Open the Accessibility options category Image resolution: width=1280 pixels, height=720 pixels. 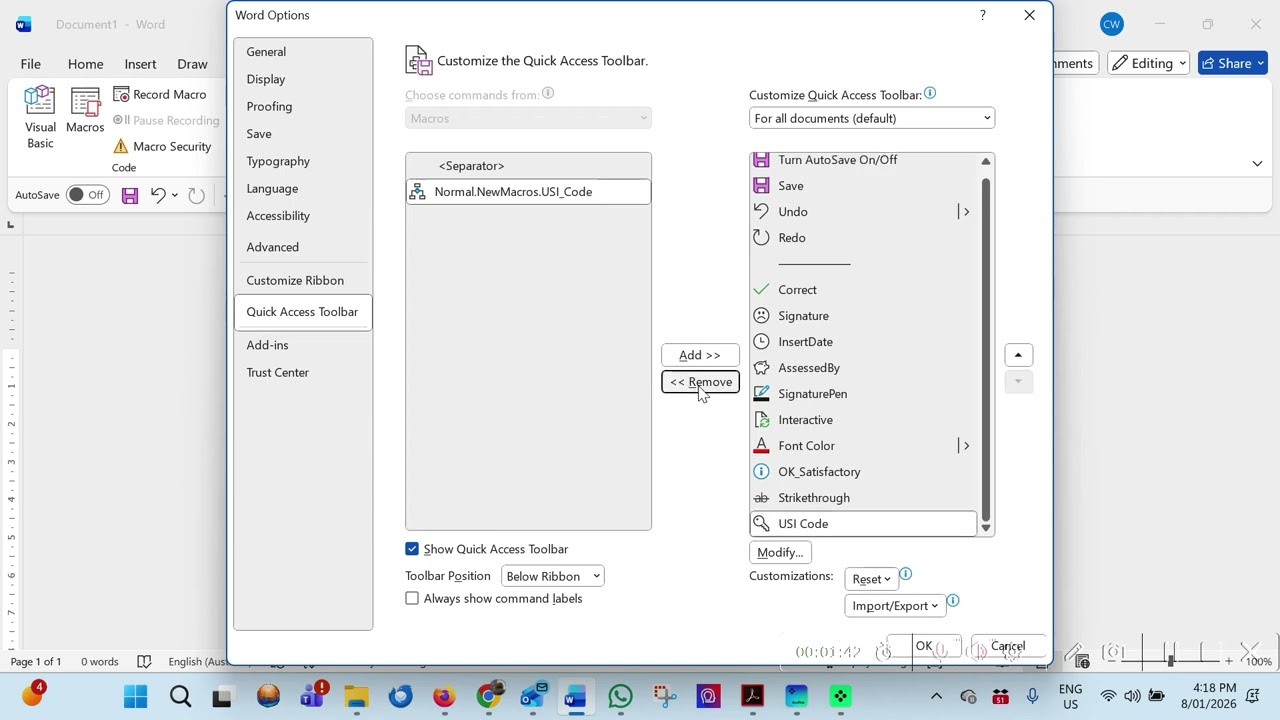point(303,216)
